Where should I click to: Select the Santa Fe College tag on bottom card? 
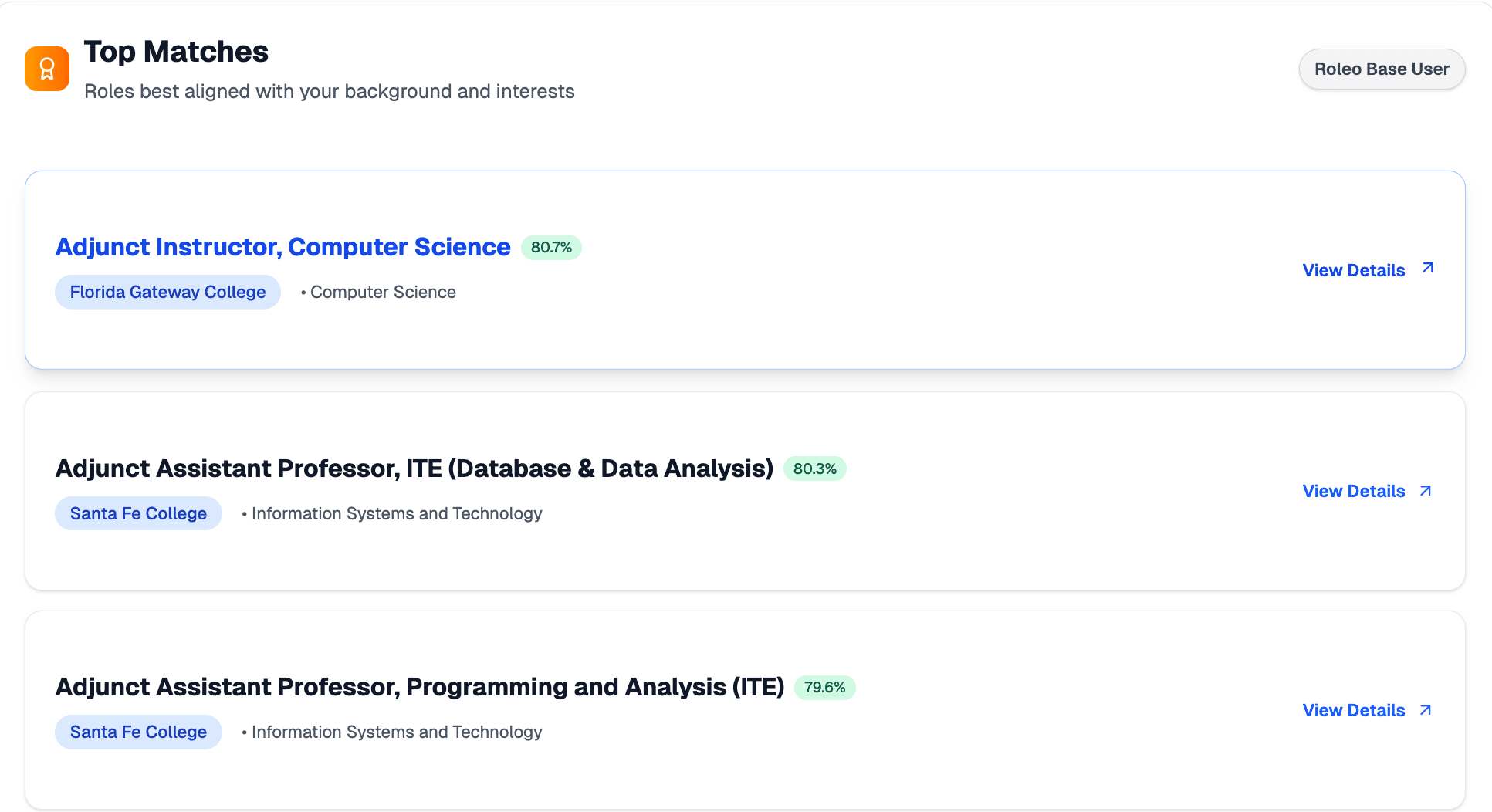tap(138, 731)
